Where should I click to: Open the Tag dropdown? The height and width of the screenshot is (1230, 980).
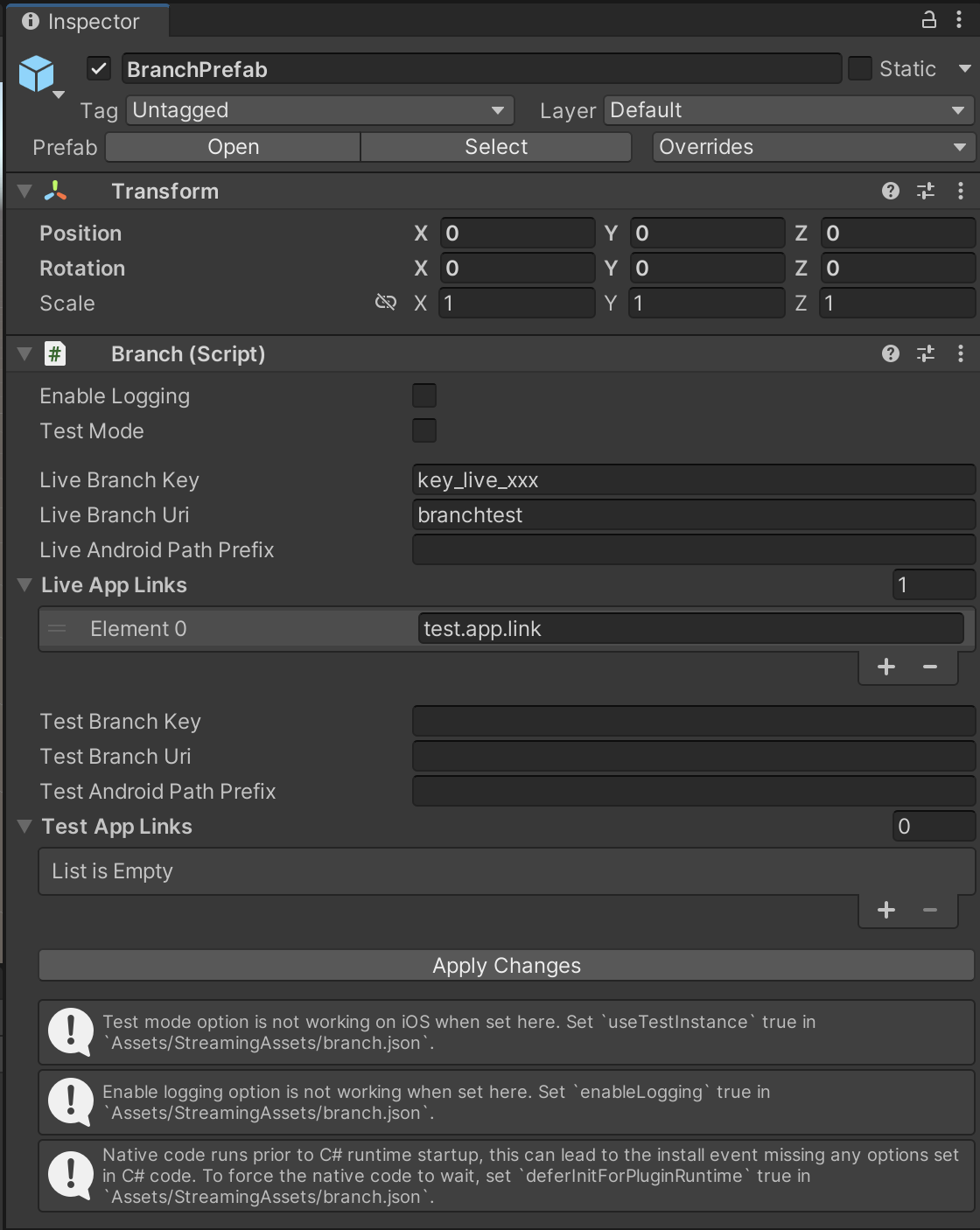(x=320, y=110)
